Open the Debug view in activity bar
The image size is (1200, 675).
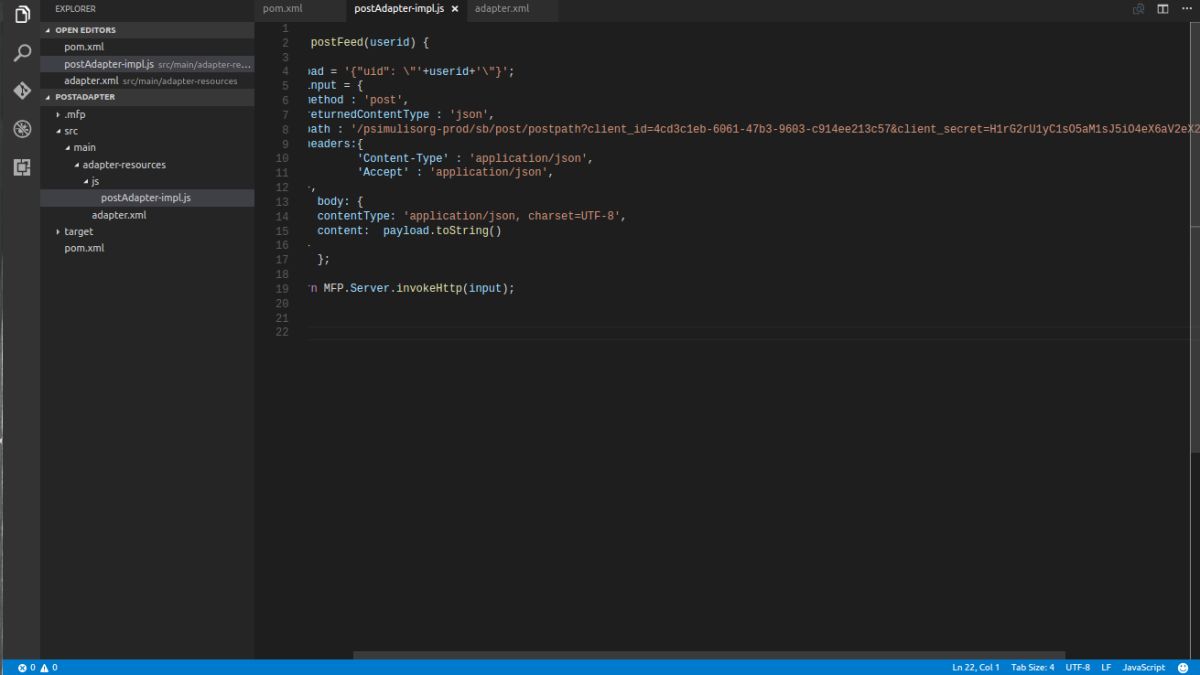21,129
